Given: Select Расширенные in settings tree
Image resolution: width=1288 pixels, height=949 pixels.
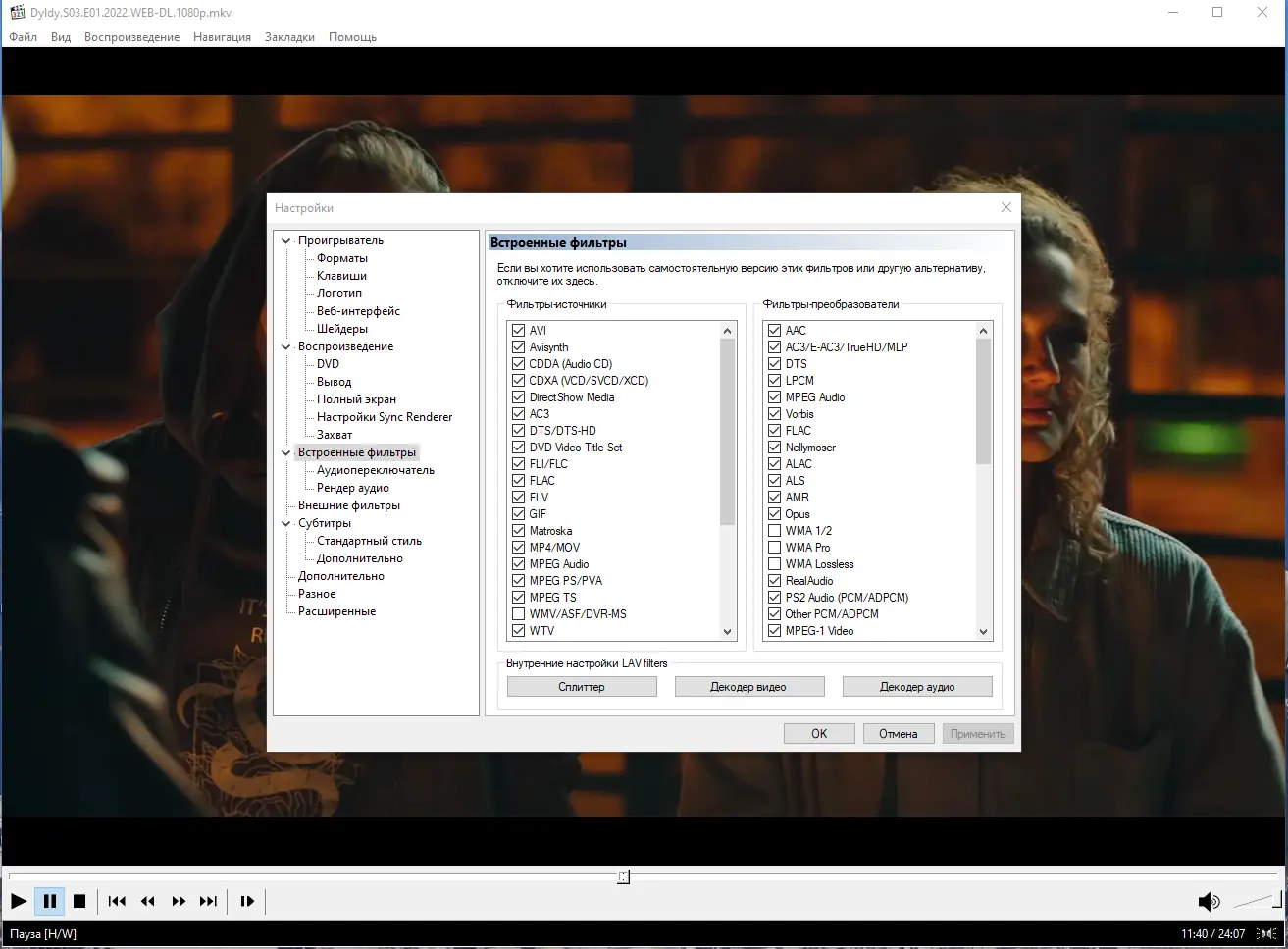Looking at the screenshot, I should point(336,611).
